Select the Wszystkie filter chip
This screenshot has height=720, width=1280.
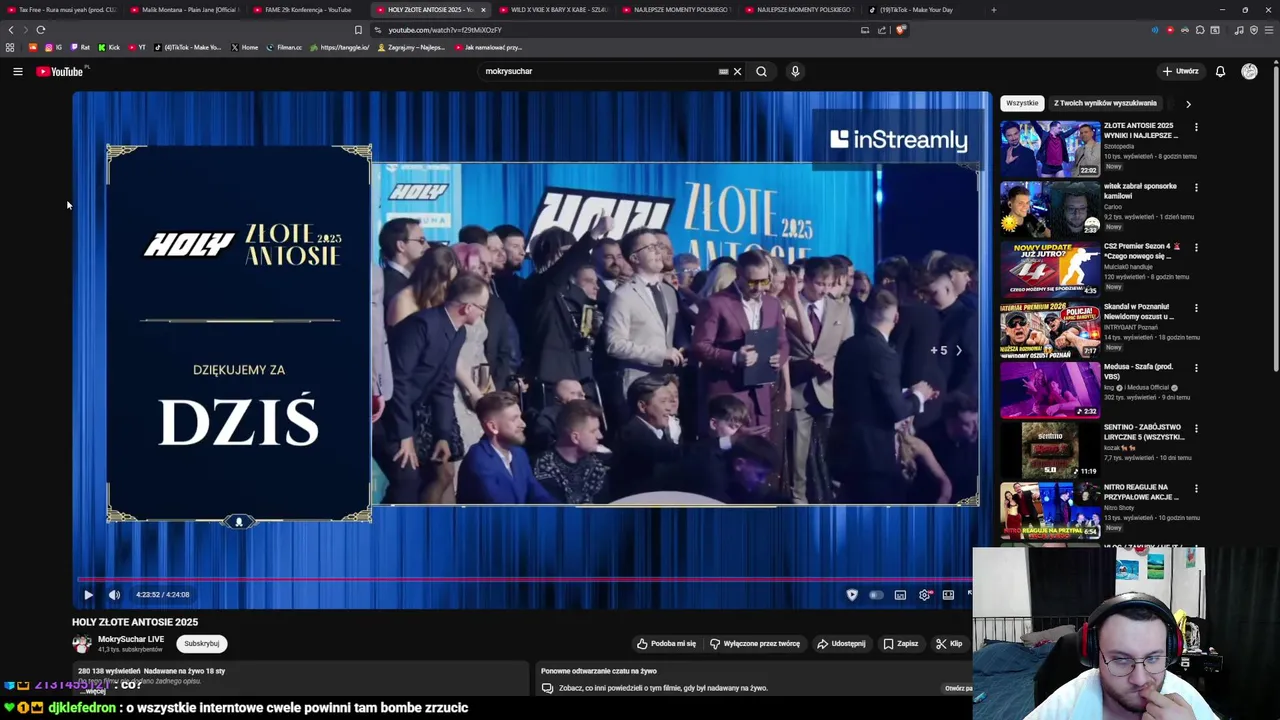click(1022, 103)
